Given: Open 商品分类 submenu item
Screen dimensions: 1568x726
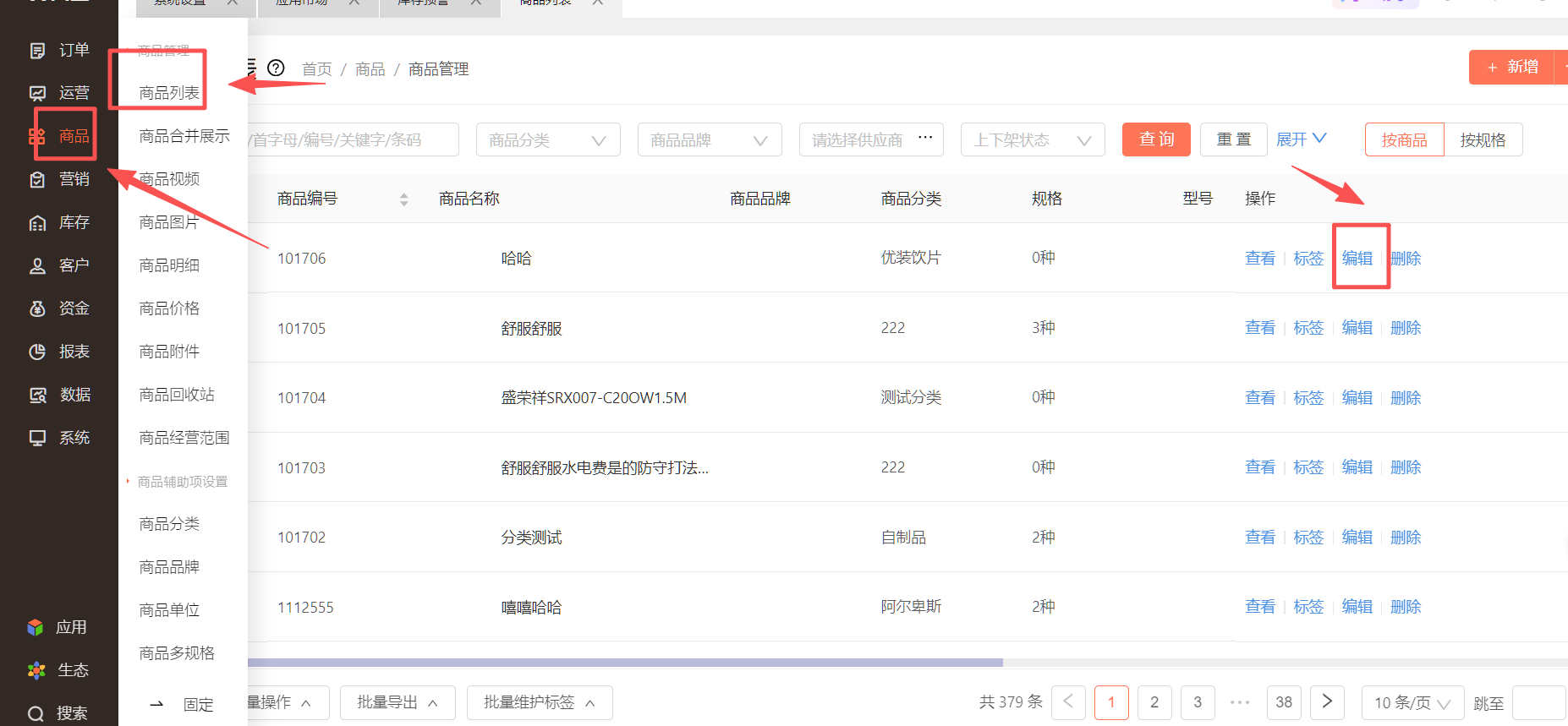Looking at the screenshot, I should coord(169,524).
